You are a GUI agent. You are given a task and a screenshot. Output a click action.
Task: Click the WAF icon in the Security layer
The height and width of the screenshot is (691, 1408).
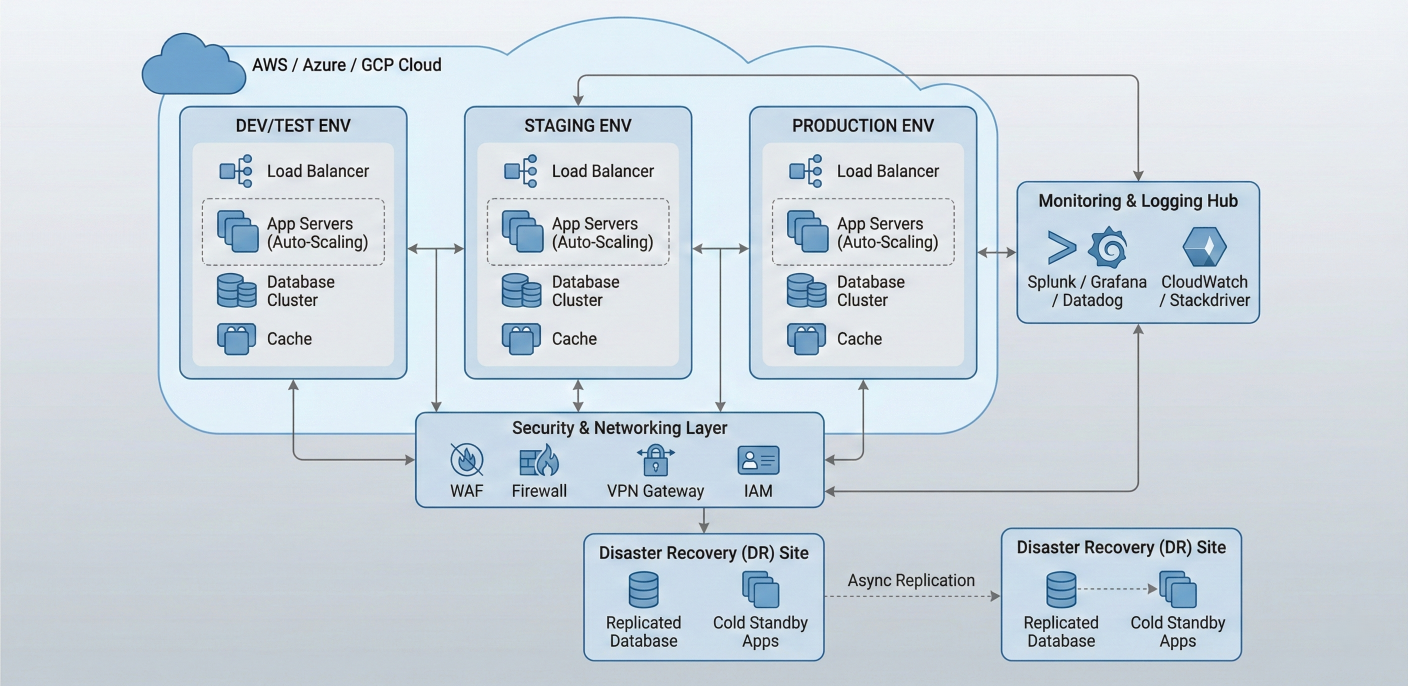(x=467, y=460)
